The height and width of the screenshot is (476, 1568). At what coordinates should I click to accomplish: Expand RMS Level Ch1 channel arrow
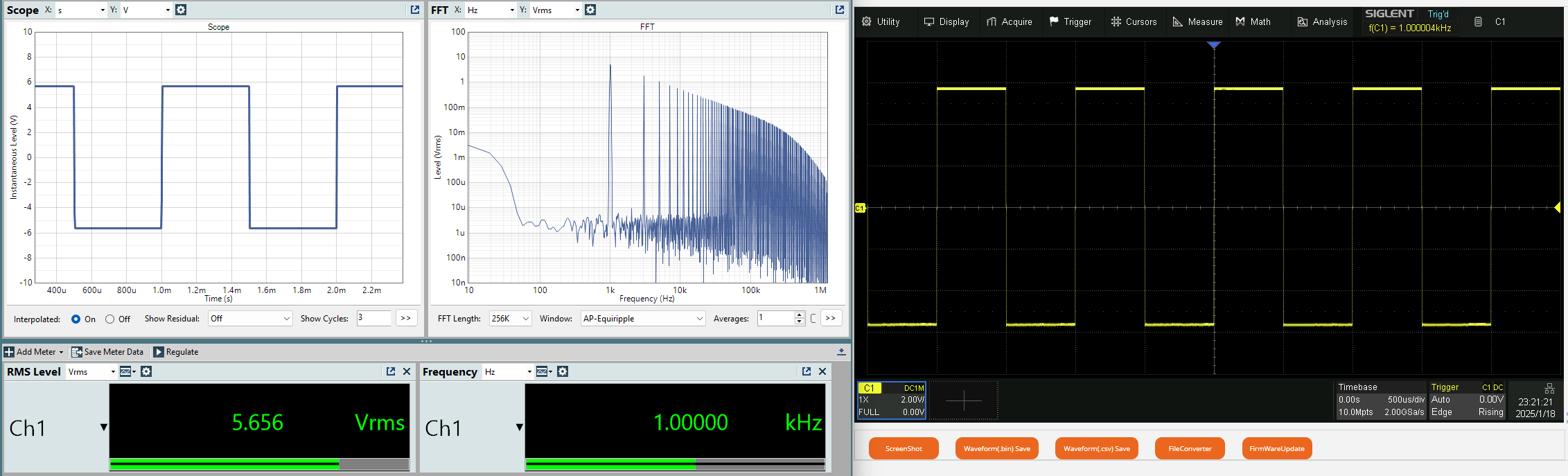(x=104, y=427)
